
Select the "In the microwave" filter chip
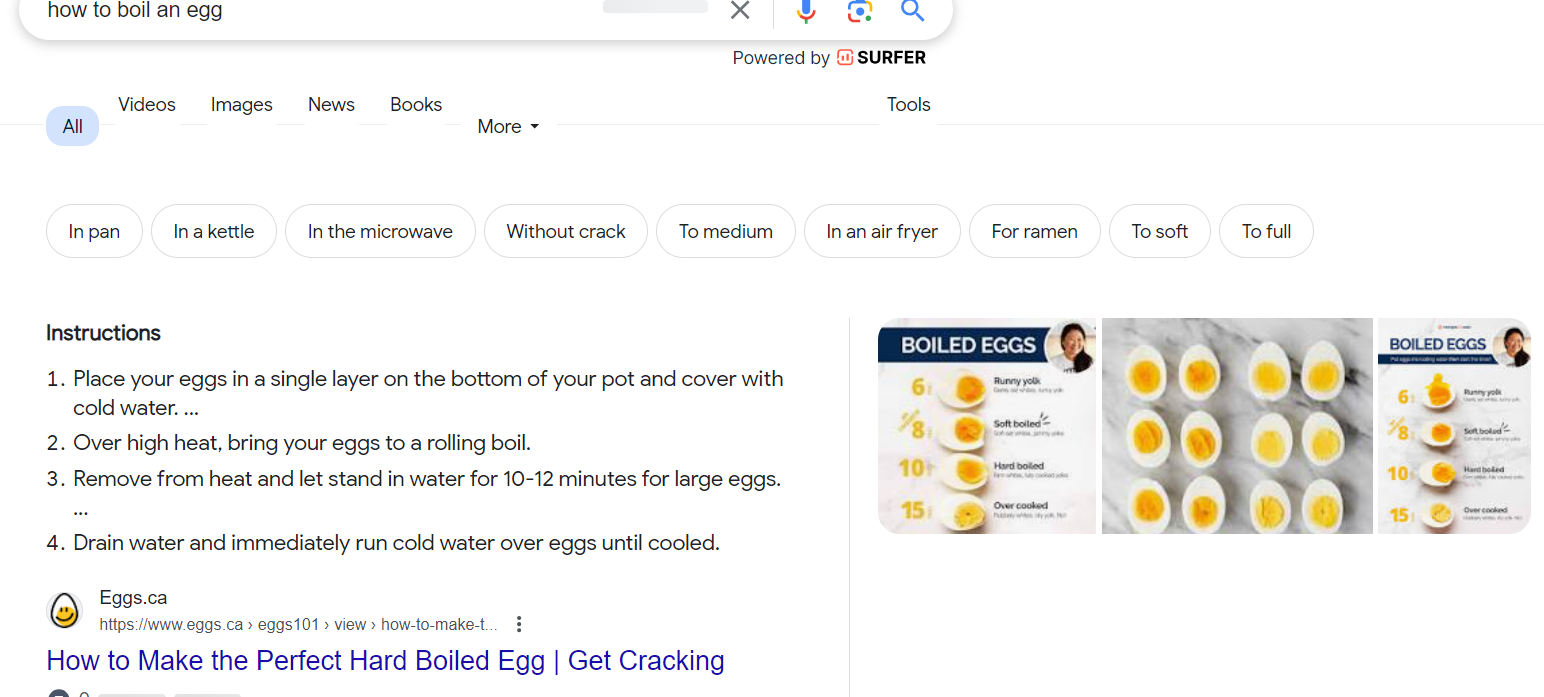pos(380,232)
